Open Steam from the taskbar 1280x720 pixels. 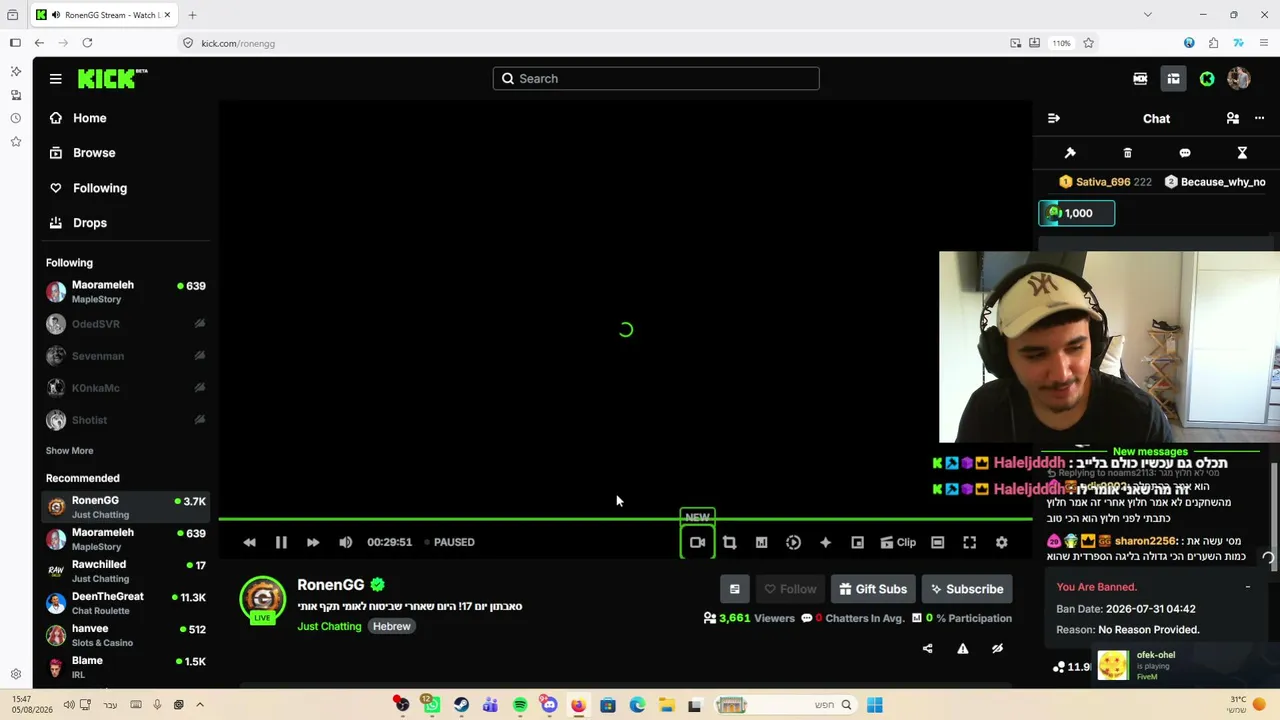[x=461, y=705]
